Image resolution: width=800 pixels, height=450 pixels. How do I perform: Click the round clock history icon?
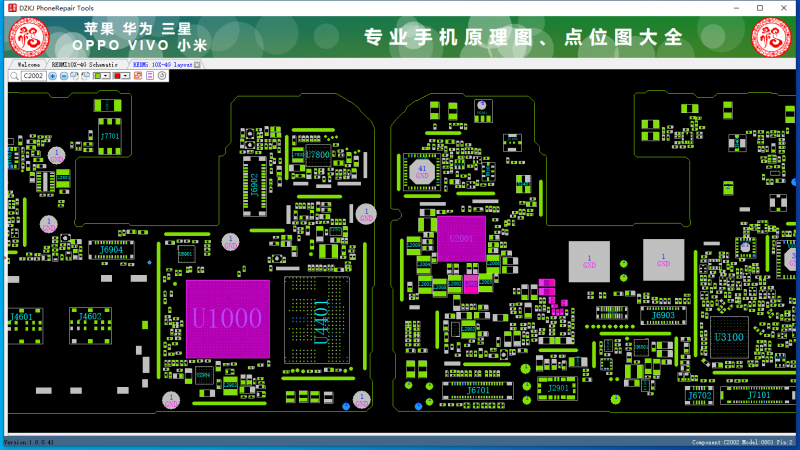click(x=162, y=76)
